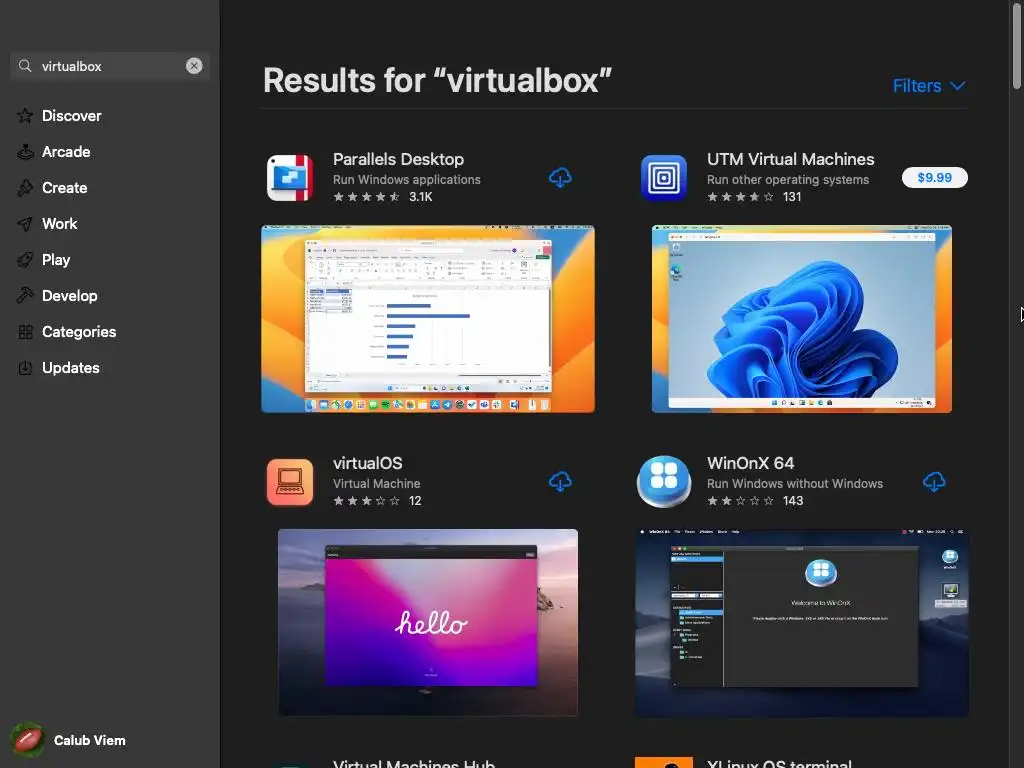
Task: Click the 143 ratings count
Action: click(x=793, y=501)
